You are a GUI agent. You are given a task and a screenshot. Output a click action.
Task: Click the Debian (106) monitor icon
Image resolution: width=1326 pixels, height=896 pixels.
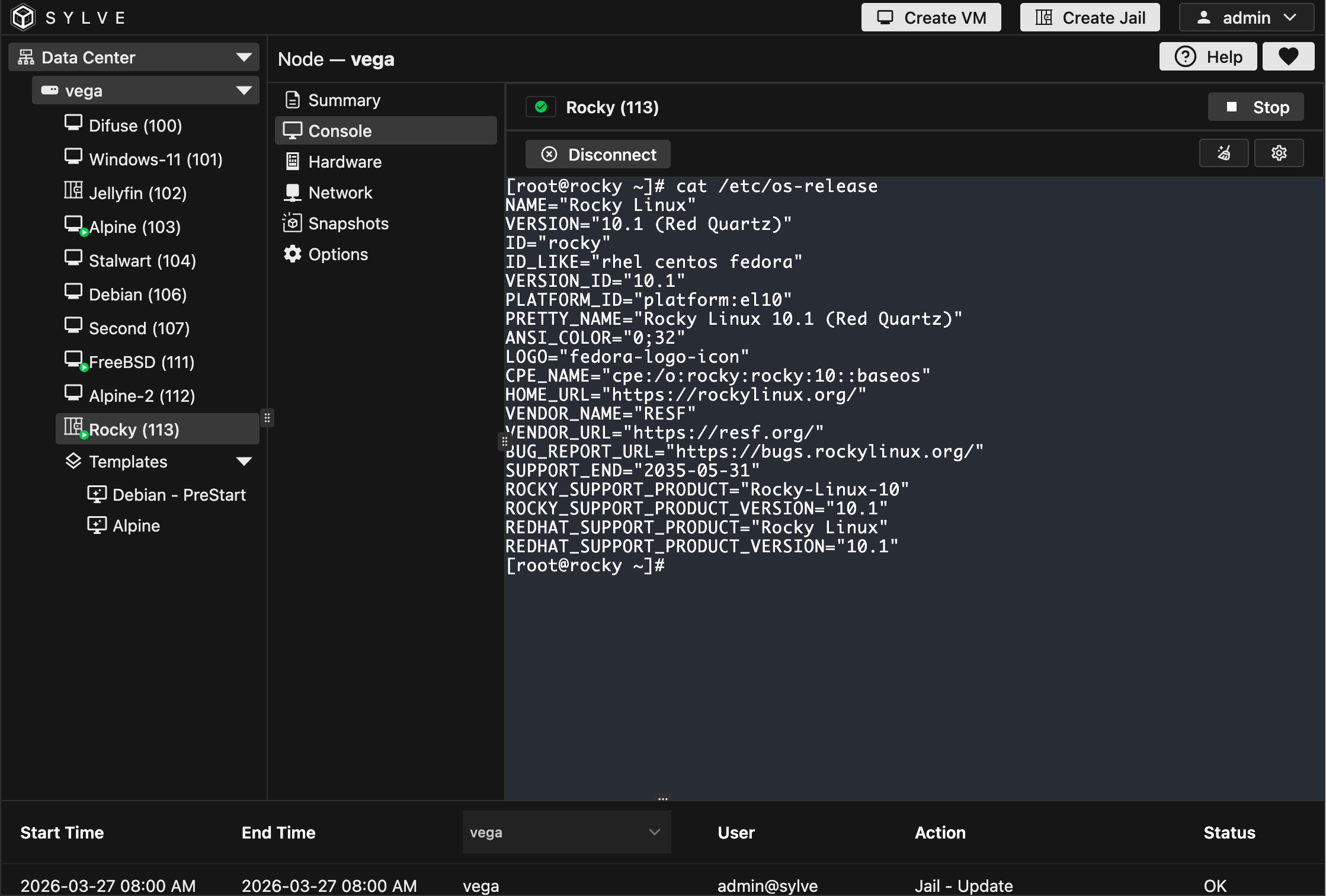point(73,292)
